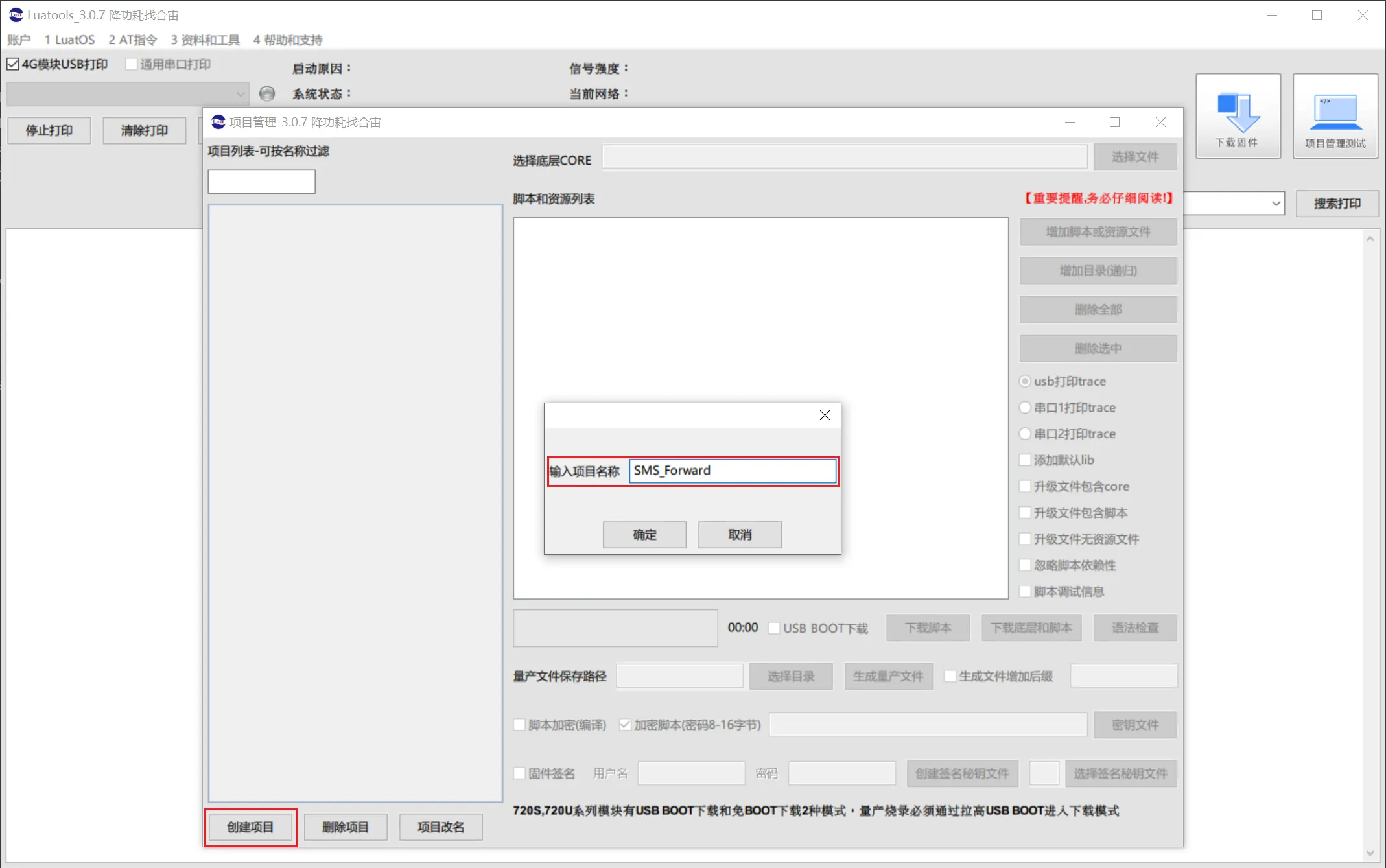This screenshot has height=868, width=1386.
Task: Enable the 通用串口打印 checkbox
Action: coord(131,64)
